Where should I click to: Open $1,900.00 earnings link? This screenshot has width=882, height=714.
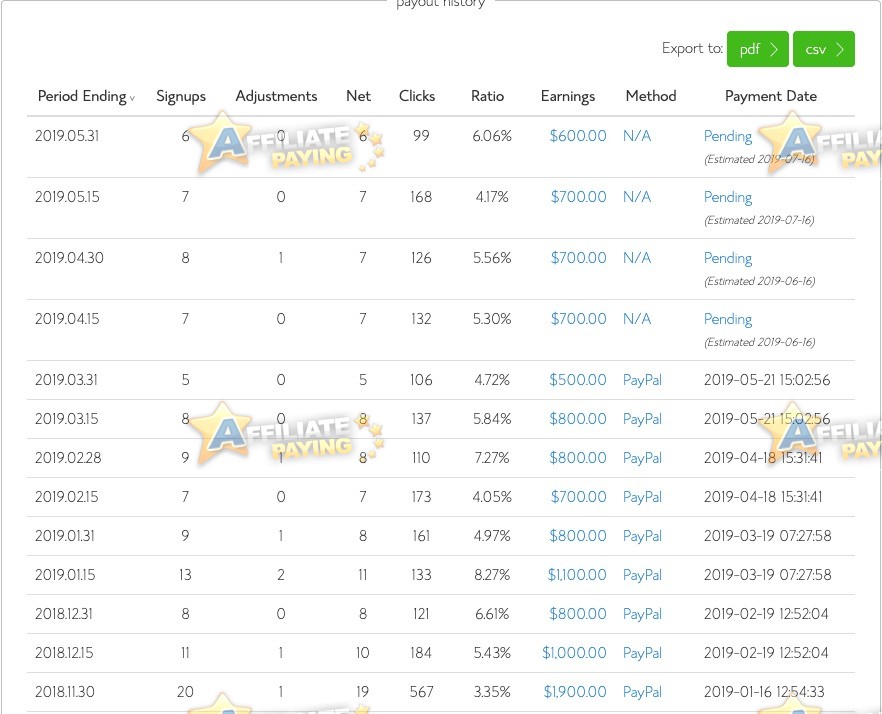(x=575, y=691)
